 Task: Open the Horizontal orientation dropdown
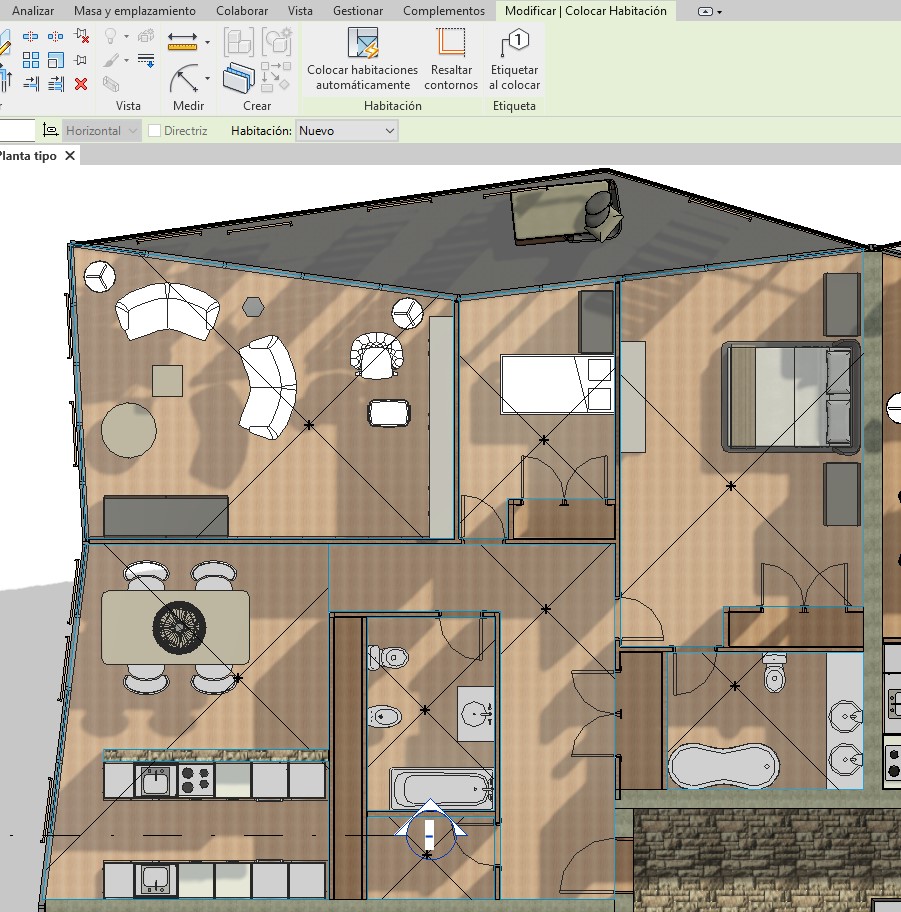[x=102, y=131]
